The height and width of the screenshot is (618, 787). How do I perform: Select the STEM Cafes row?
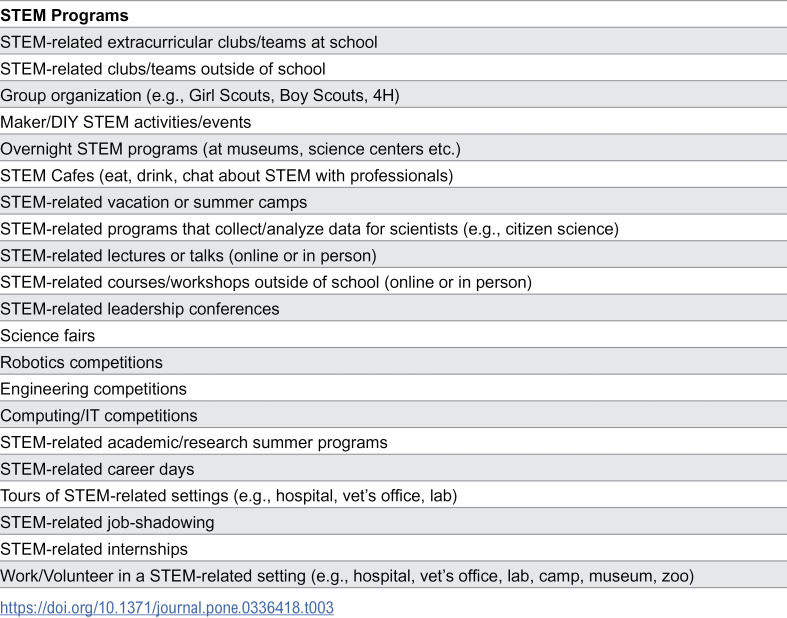tap(394, 175)
